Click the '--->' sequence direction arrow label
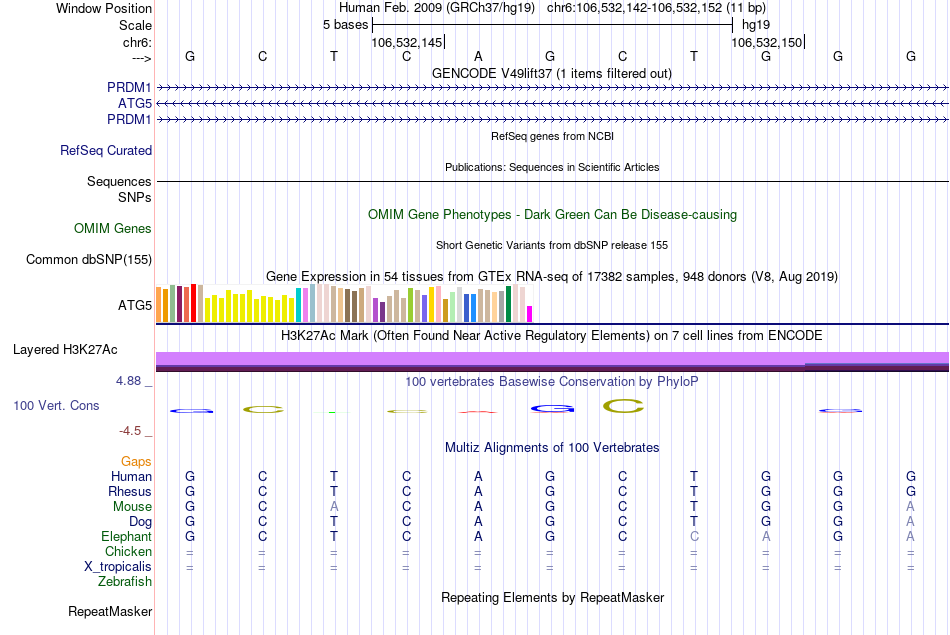This screenshot has height=635, width=950. tap(142, 58)
